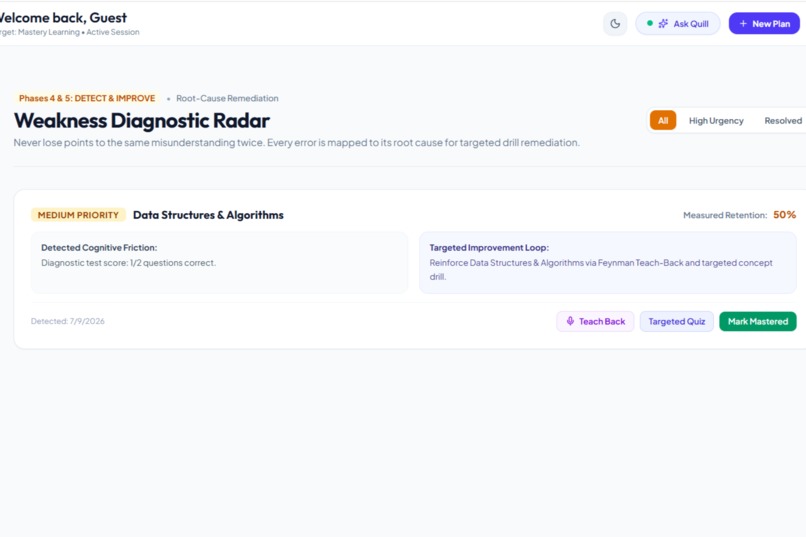Click the Diagnostic test score text
This screenshot has width=806, height=537.
[x=129, y=263]
